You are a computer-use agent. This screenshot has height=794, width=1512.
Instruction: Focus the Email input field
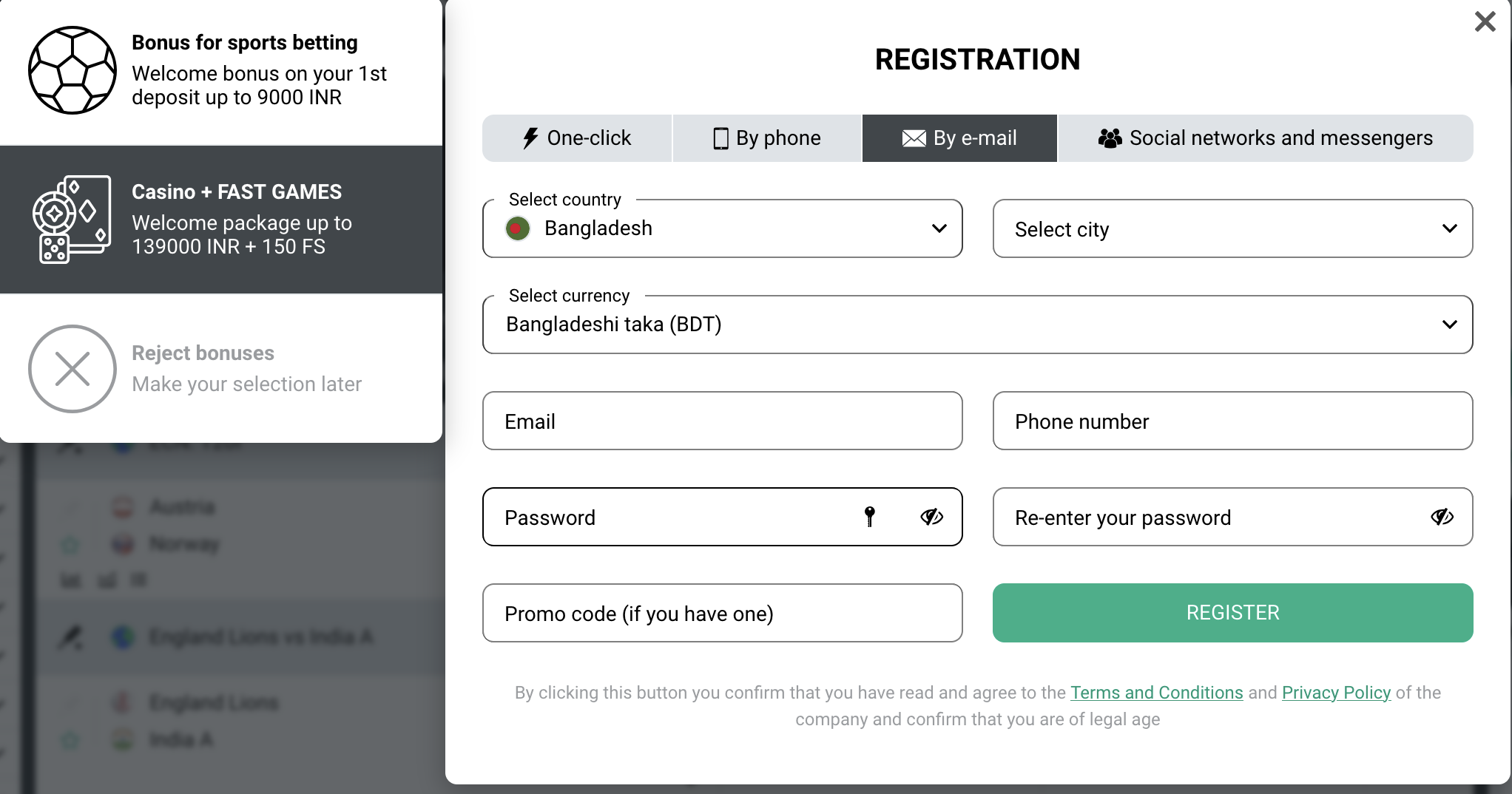click(722, 421)
